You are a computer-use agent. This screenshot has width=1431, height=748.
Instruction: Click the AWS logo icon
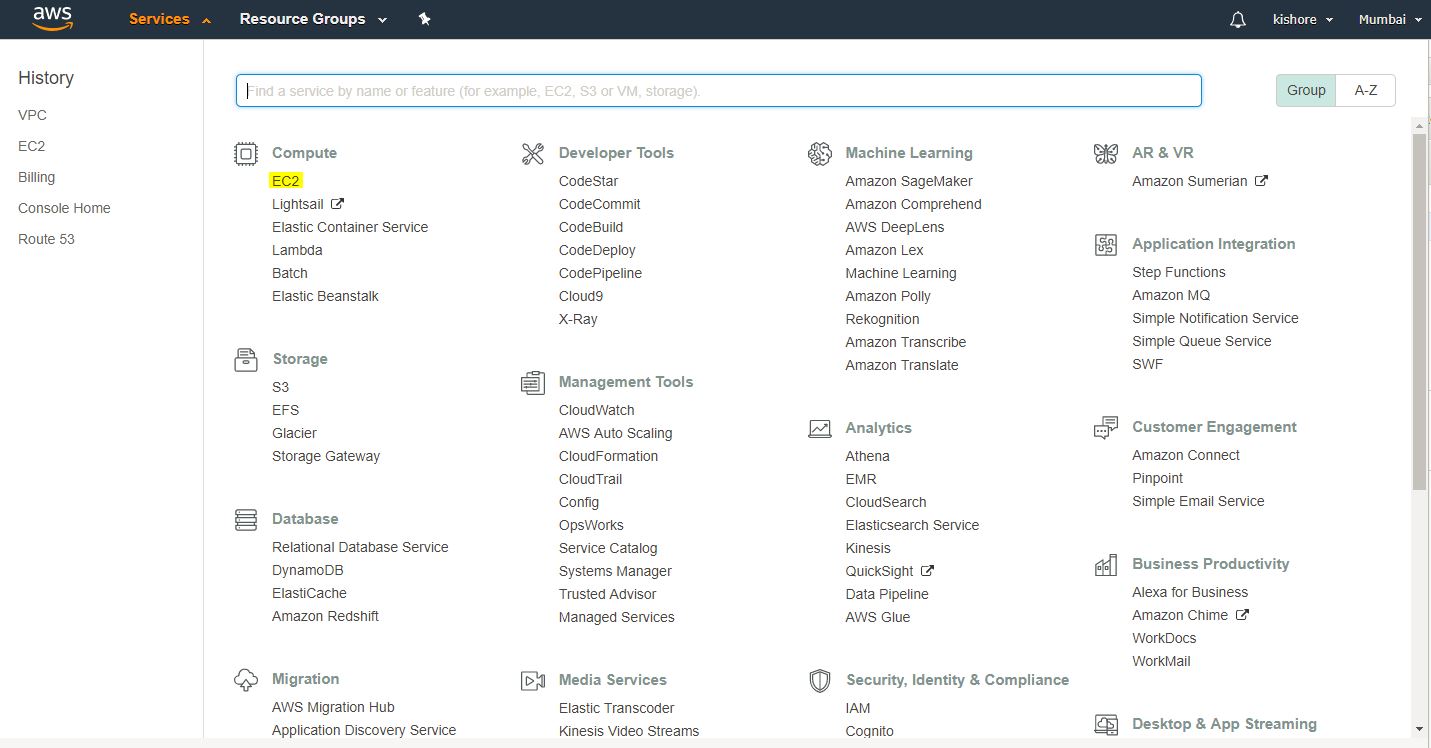pyautogui.click(x=52, y=18)
